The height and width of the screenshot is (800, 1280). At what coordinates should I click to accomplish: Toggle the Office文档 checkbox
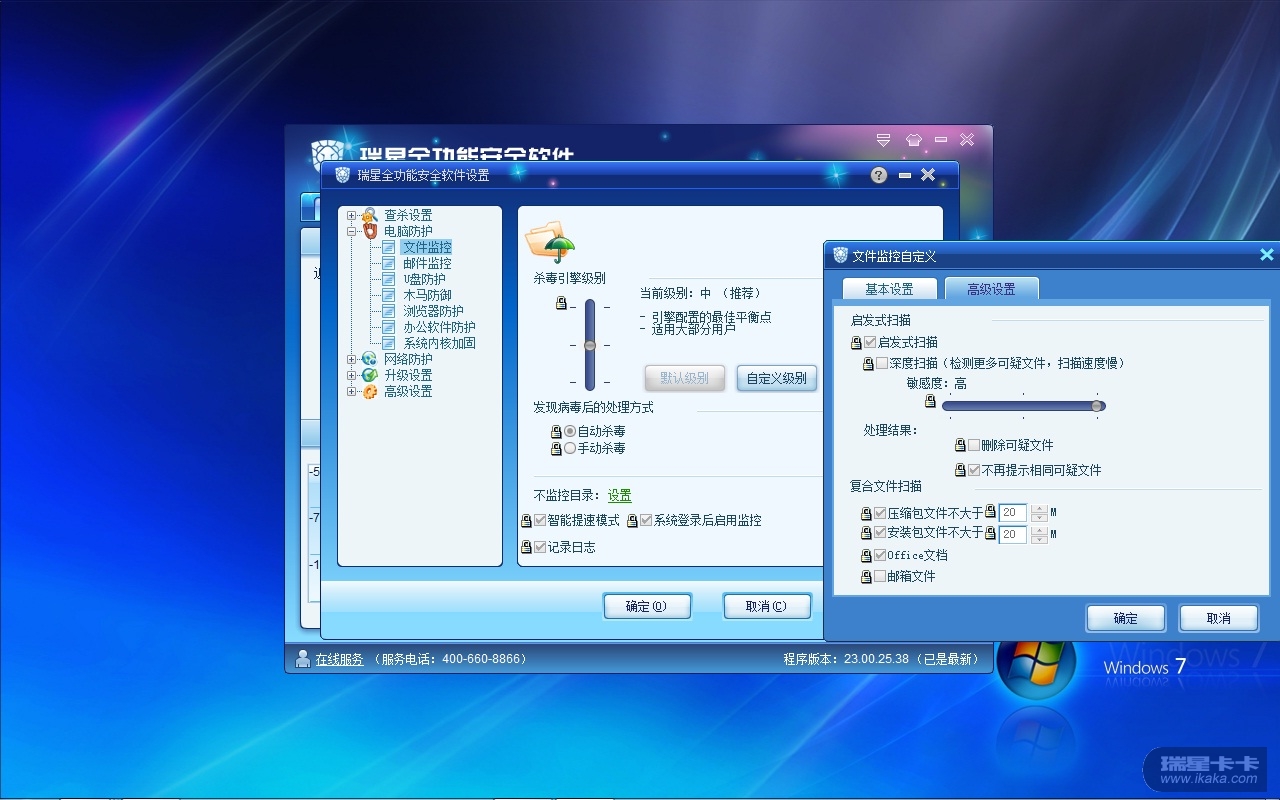[x=880, y=555]
